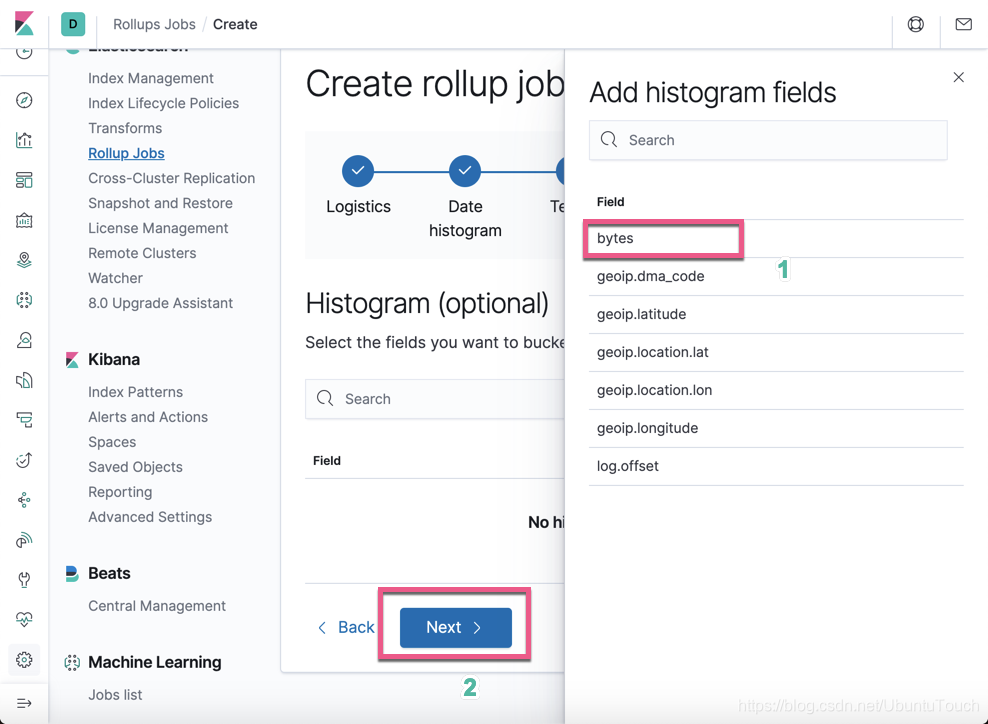Select the geoip.latitude field
Screen dimensions: 988x724
click(x=776, y=314)
